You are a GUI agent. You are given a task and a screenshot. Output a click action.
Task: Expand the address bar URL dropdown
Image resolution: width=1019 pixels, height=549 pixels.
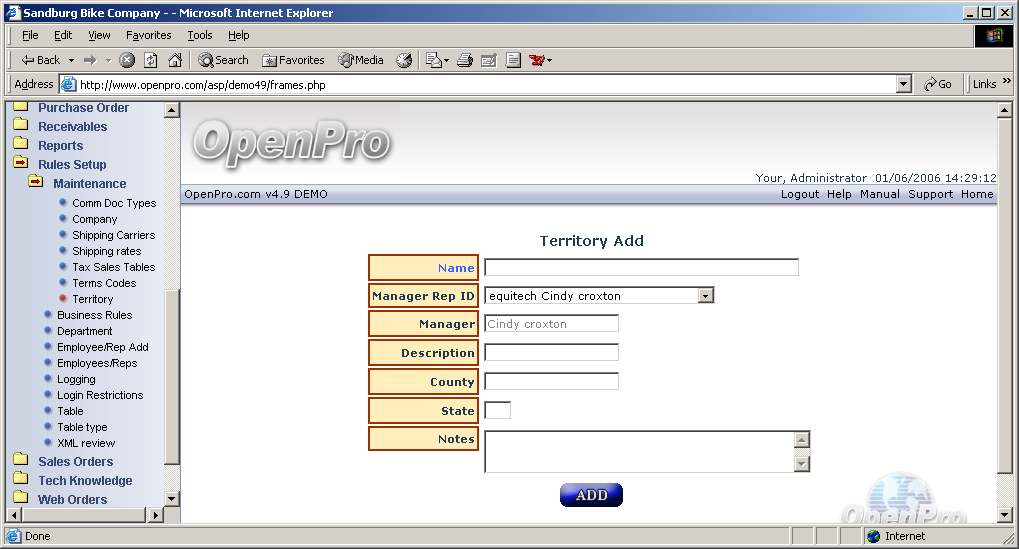point(904,85)
